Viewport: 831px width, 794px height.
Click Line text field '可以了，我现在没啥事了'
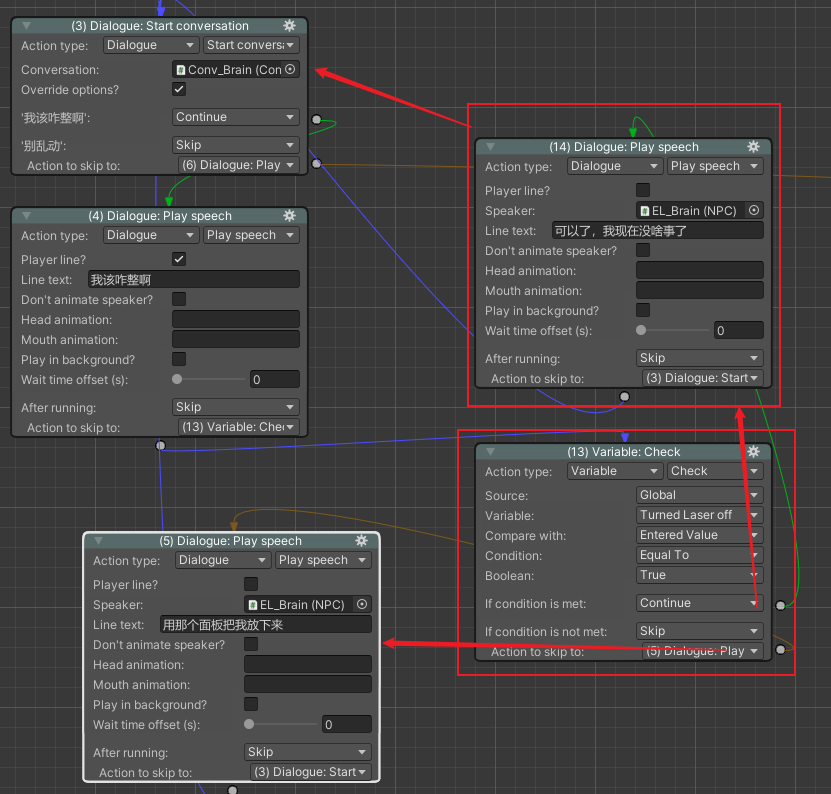[x=658, y=231]
